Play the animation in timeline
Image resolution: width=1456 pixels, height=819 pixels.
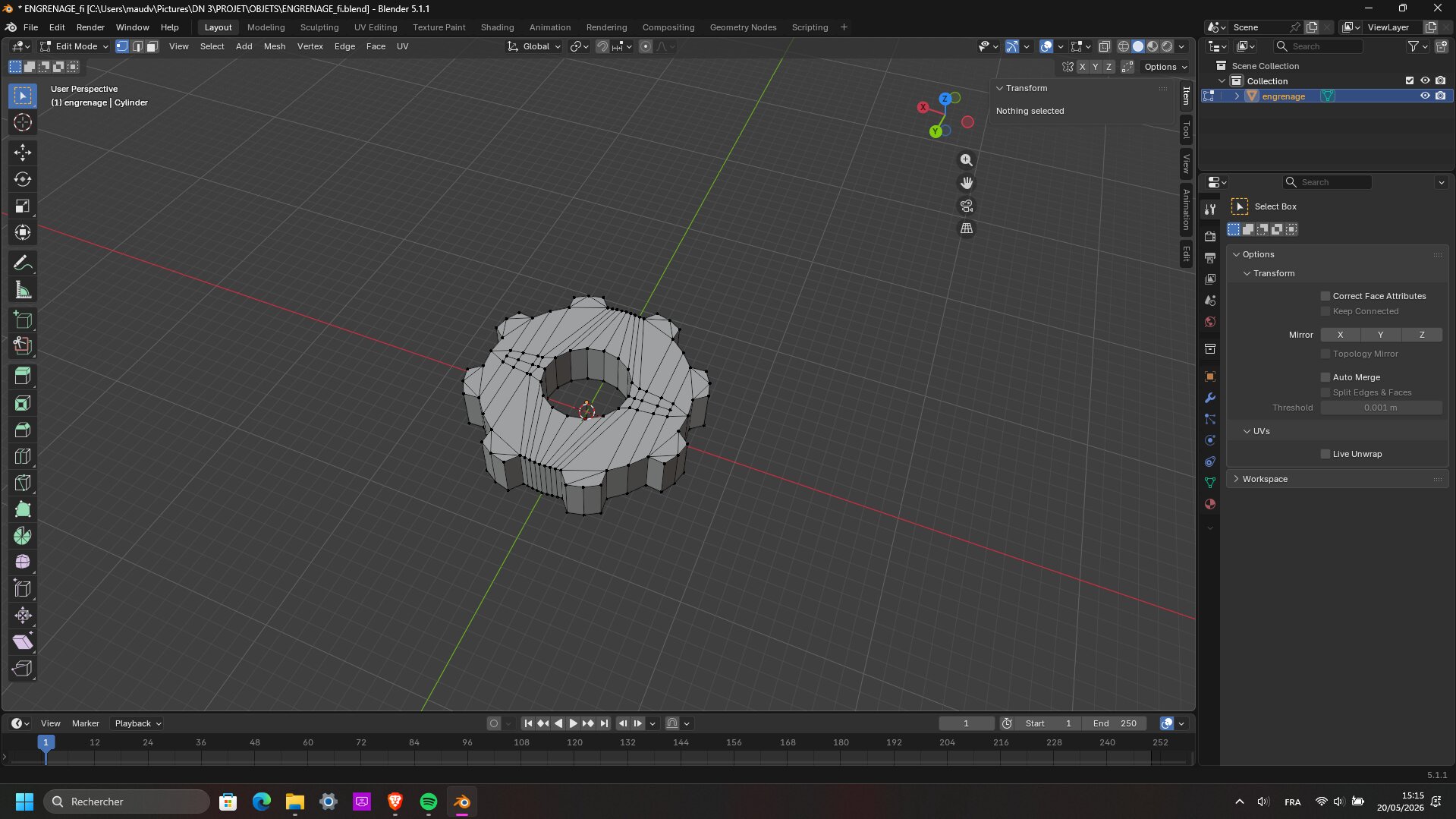click(x=574, y=723)
